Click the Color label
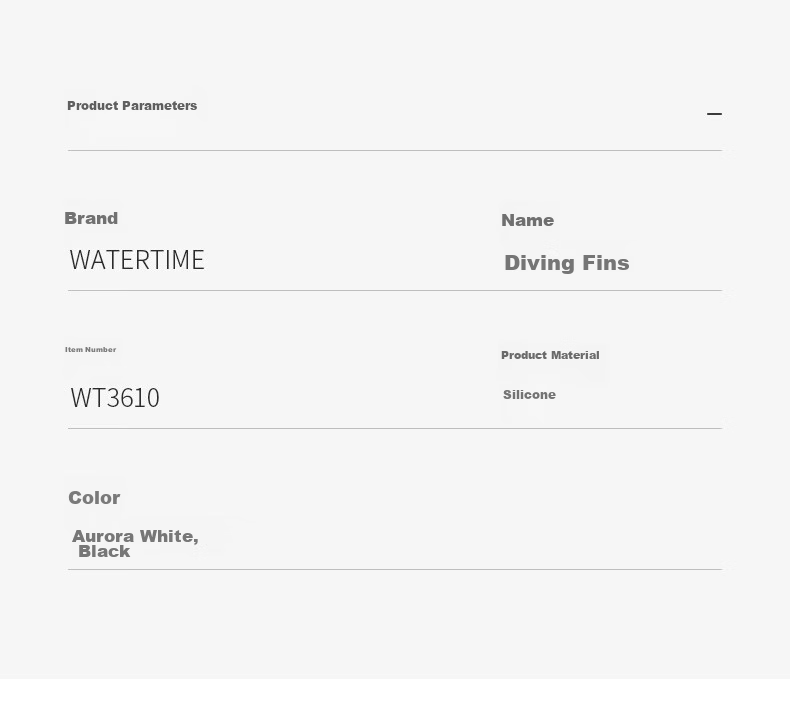Viewport: 790px width, 701px height. point(94,498)
